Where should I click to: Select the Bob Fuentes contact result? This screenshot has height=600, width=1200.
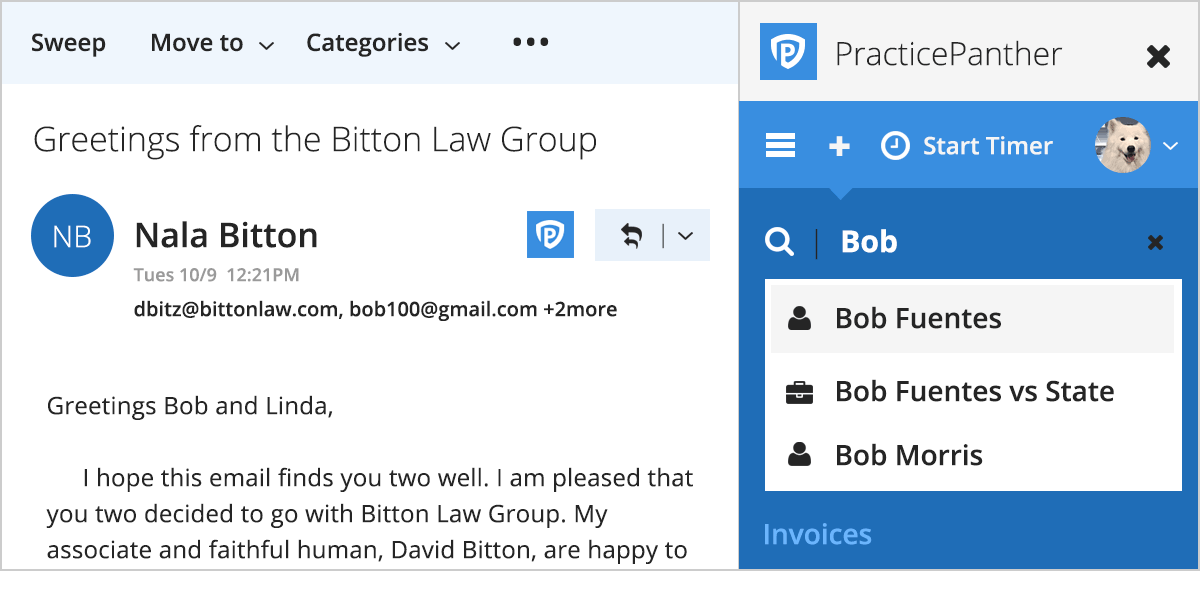(972, 319)
